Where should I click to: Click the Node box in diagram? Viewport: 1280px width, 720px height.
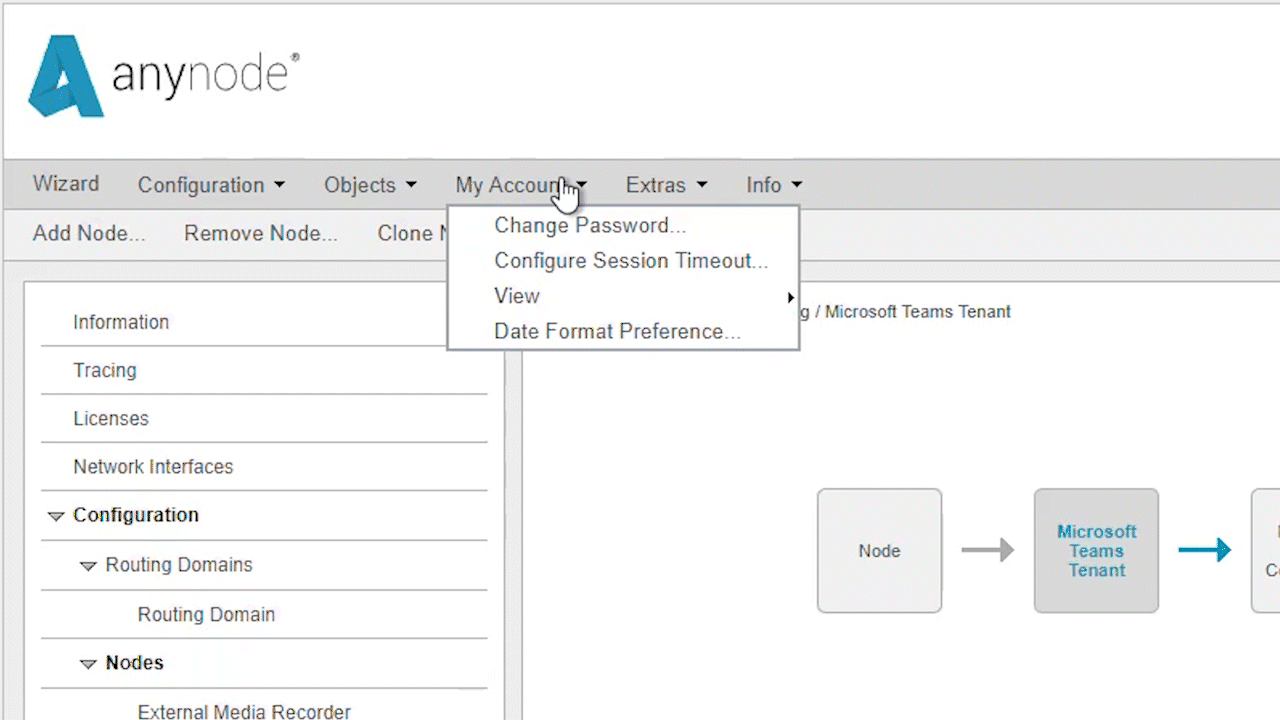point(879,551)
